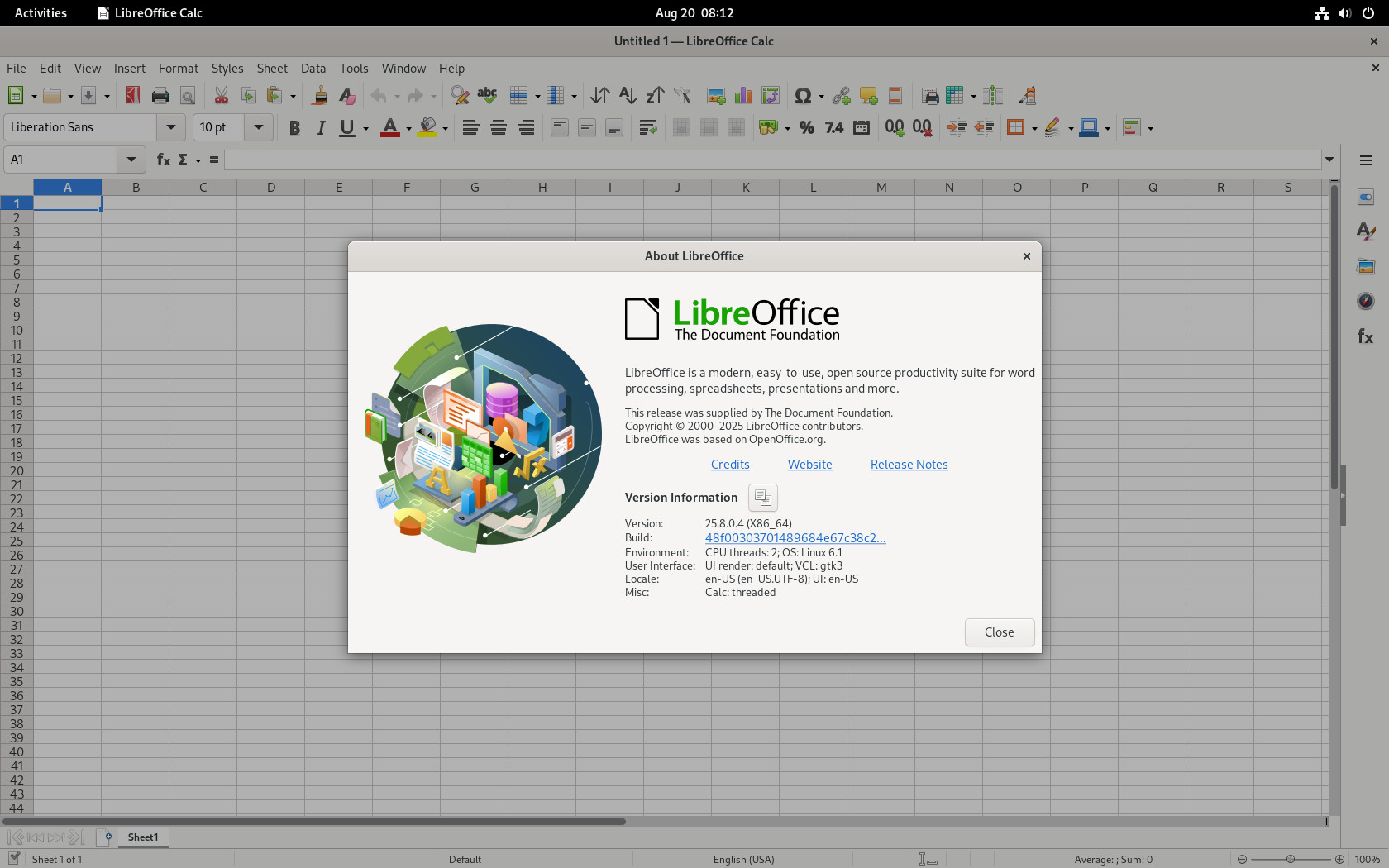Toggle Align Top vertical alignment
The height and width of the screenshot is (868, 1389).
pyautogui.click(x=560, y=127)
